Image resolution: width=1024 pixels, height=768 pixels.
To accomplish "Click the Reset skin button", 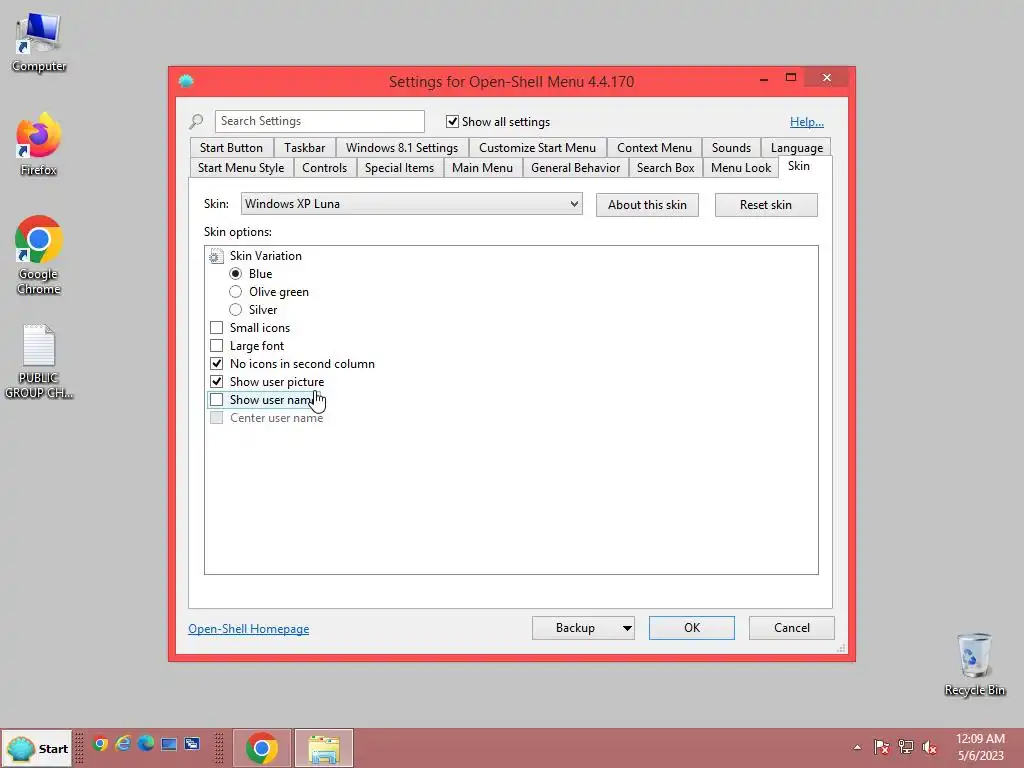I will (765, 205).
